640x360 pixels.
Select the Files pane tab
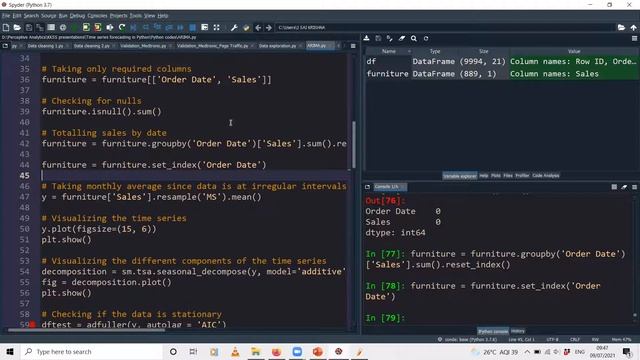(508, 176)
